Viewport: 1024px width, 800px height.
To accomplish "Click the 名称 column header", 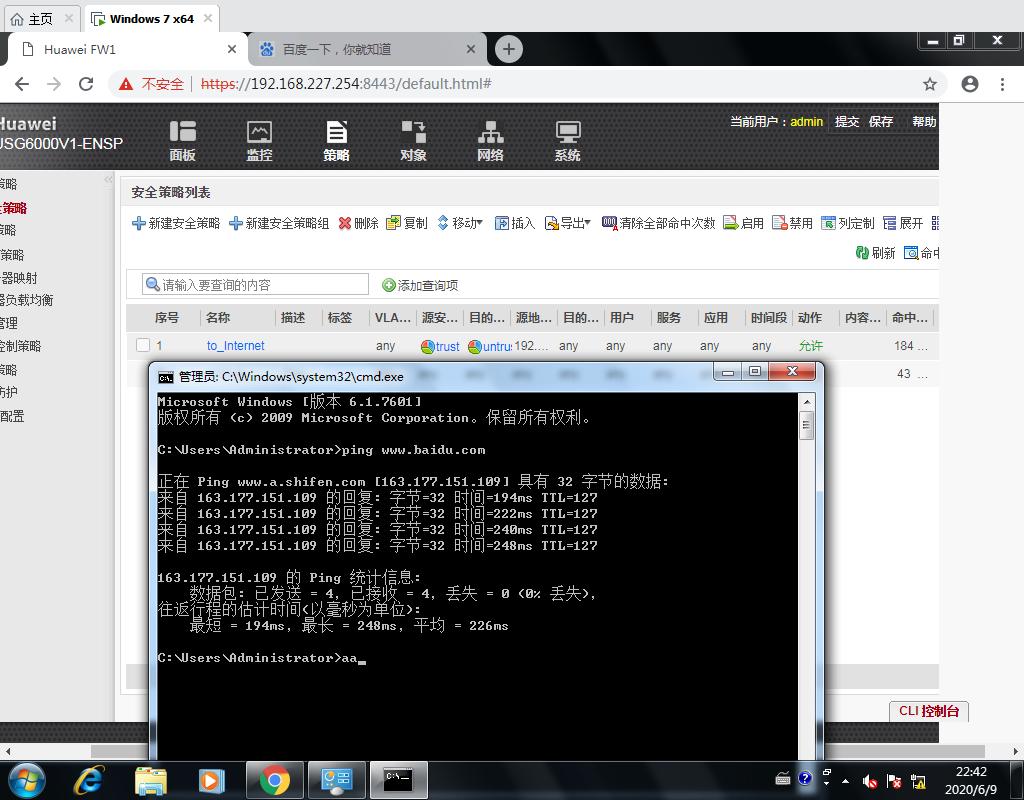I will point(218,317).
